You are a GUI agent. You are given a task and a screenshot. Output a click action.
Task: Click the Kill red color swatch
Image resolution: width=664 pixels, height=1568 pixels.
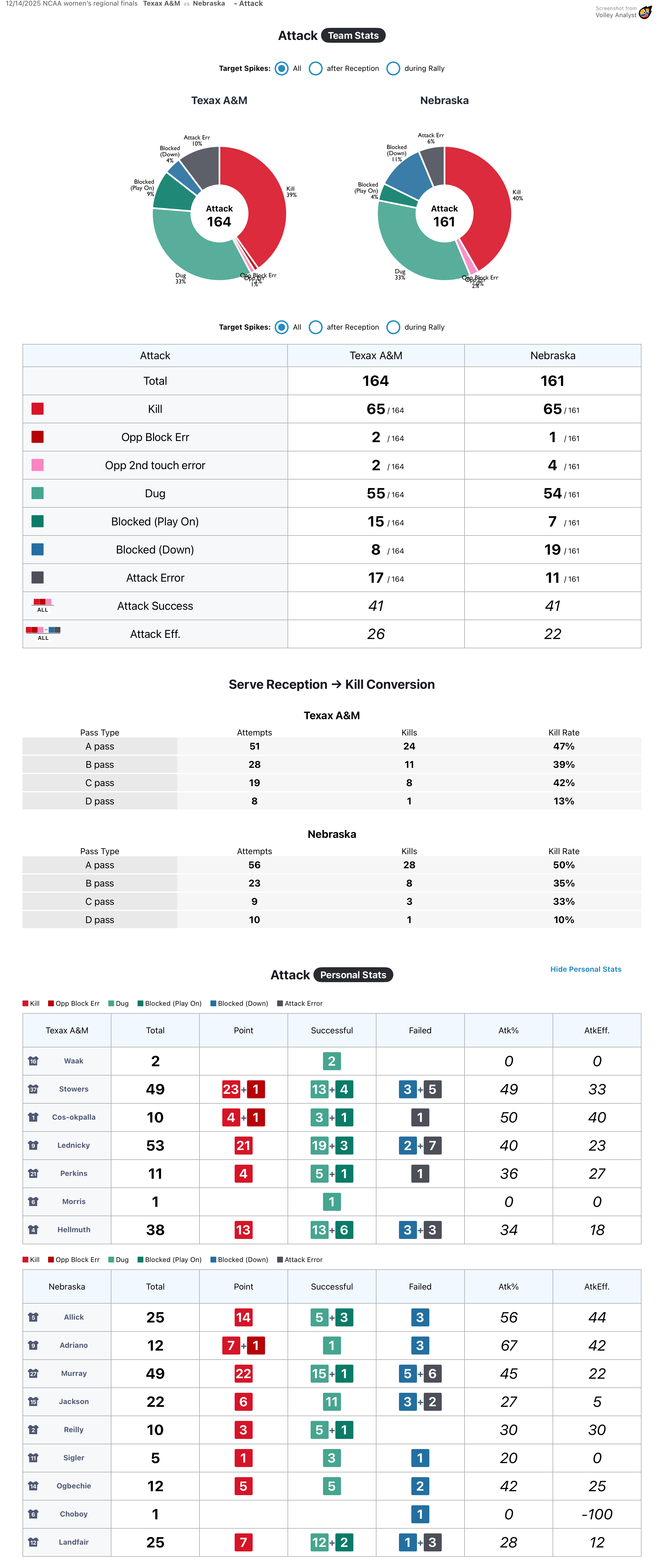pos(38,409)
